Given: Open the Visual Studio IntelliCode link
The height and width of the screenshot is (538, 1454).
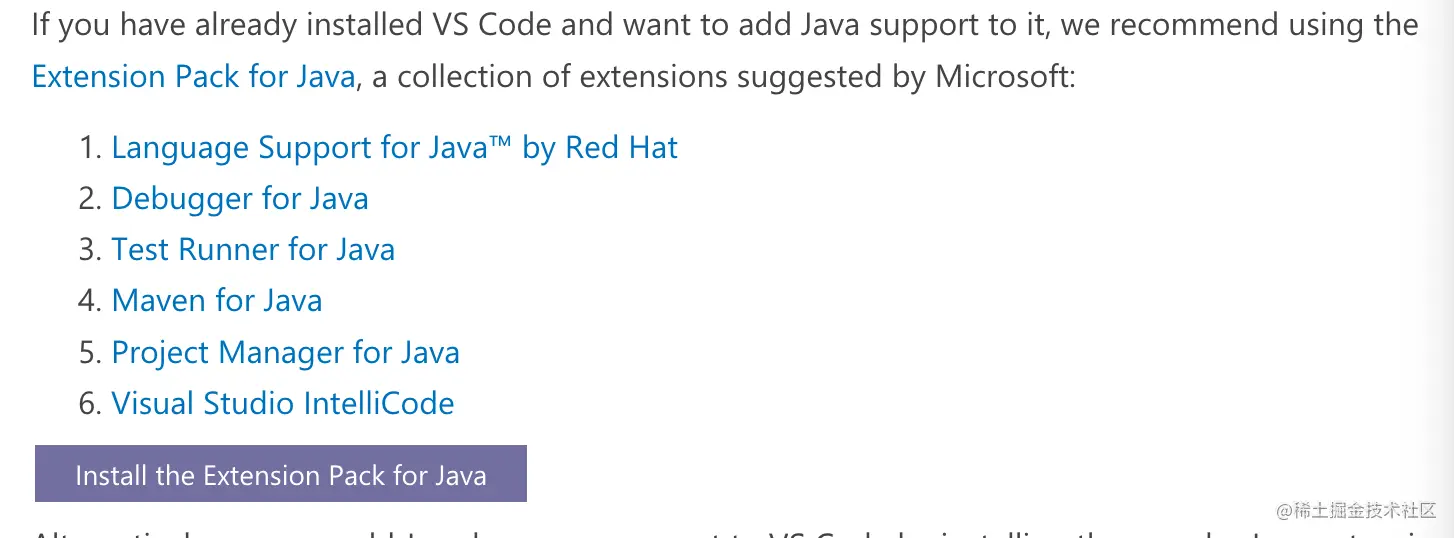Looking at the screenshot, I should [x=283, y=404].
